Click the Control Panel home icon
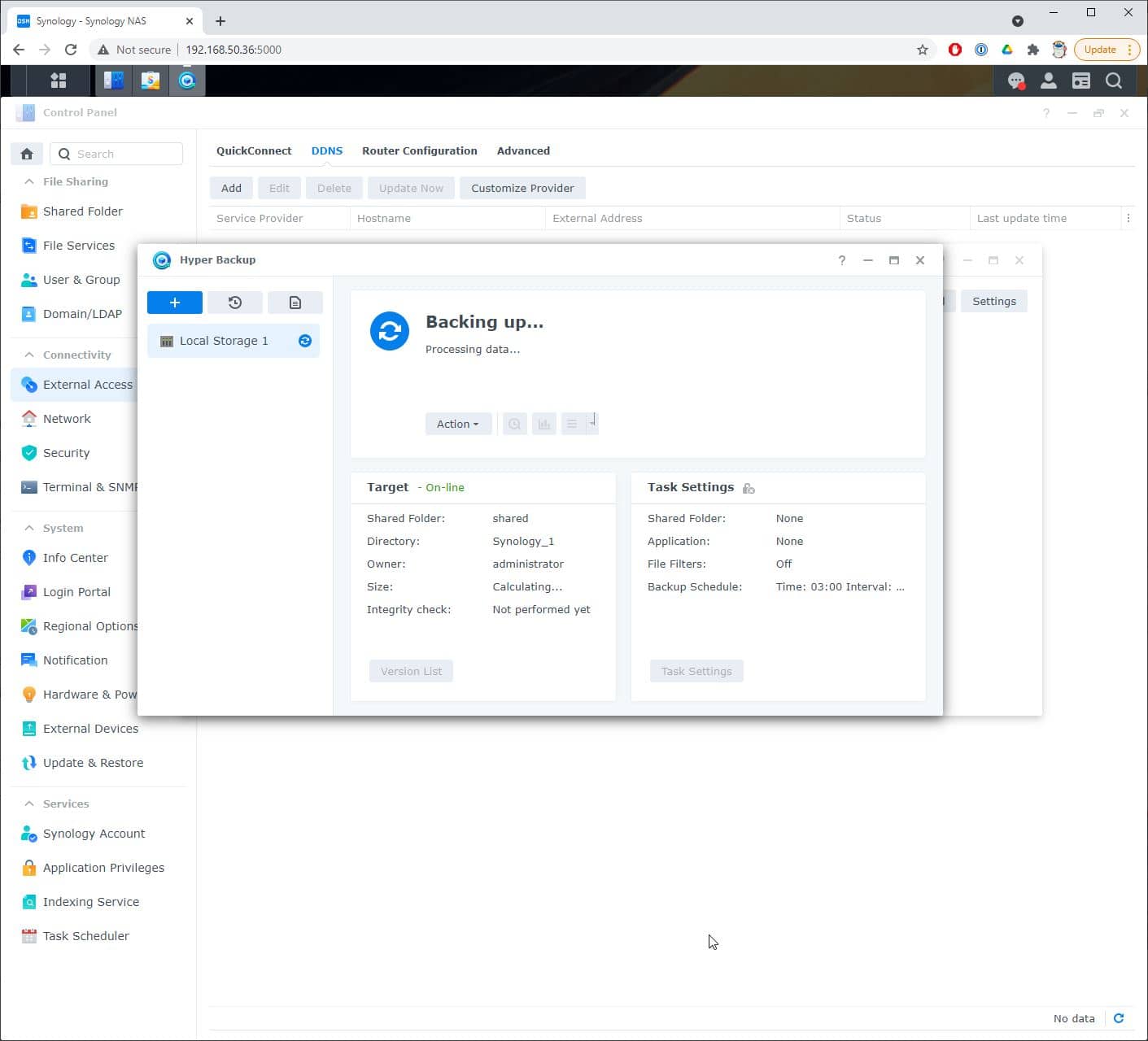Viewport: 1148px width, 1041px height. pyautogui.click(x=27, y=154)
